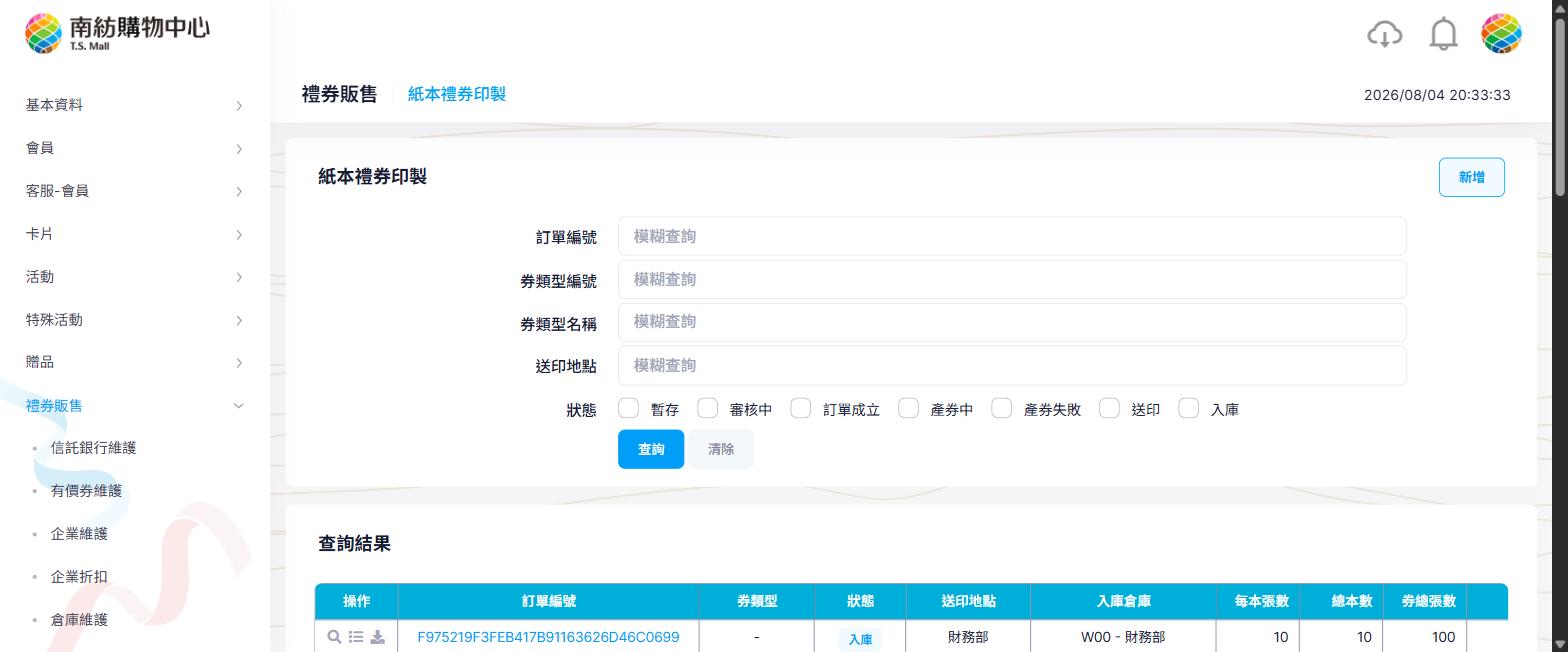Screen dimensions: 1568x652
Task: Click the 券類型編號 search field
Action: [x=1012, y=279]
